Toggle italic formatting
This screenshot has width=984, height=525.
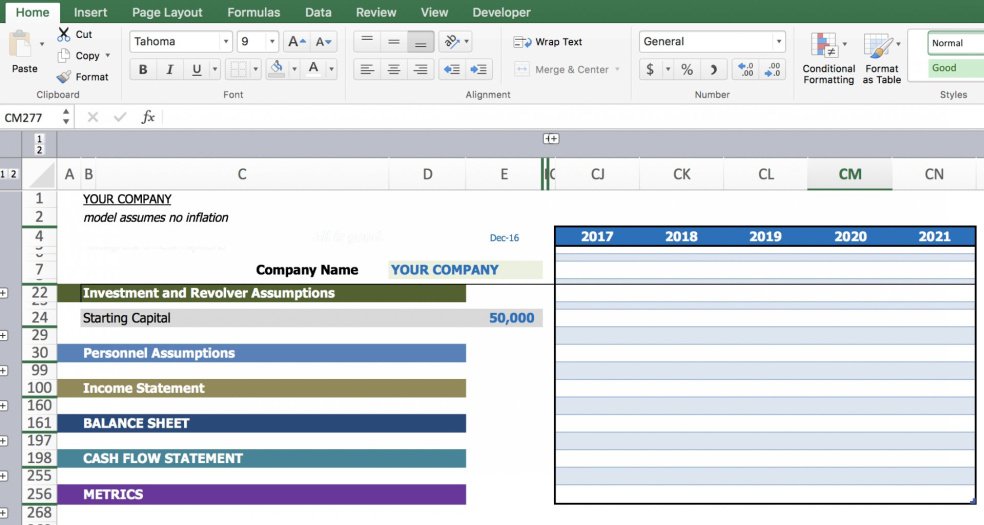point(169,70)
